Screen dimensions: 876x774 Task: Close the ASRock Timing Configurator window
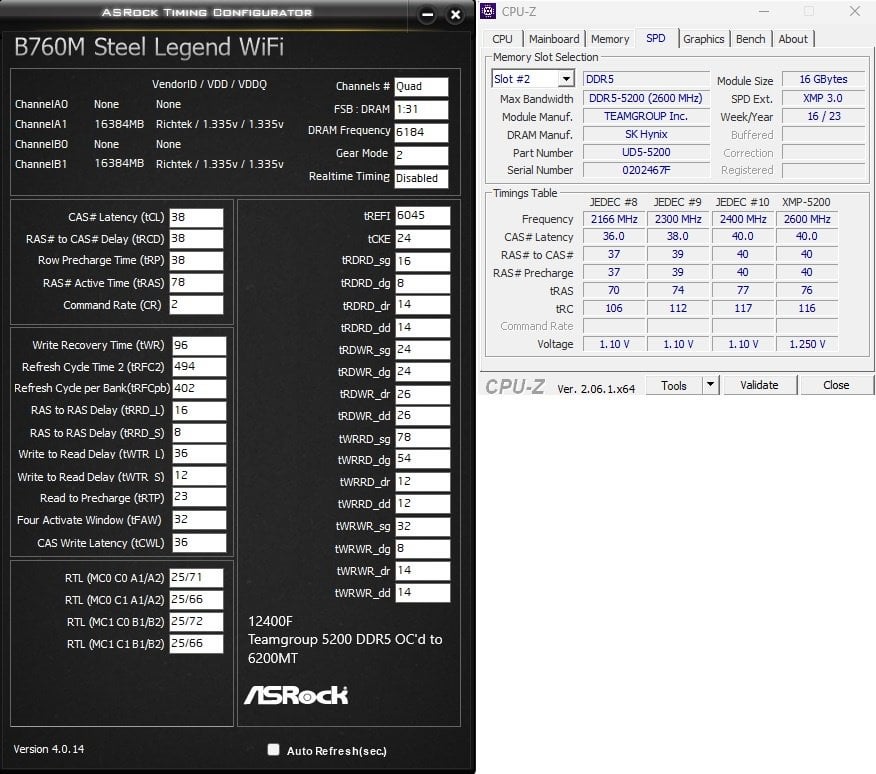click(x=455, y=15)
